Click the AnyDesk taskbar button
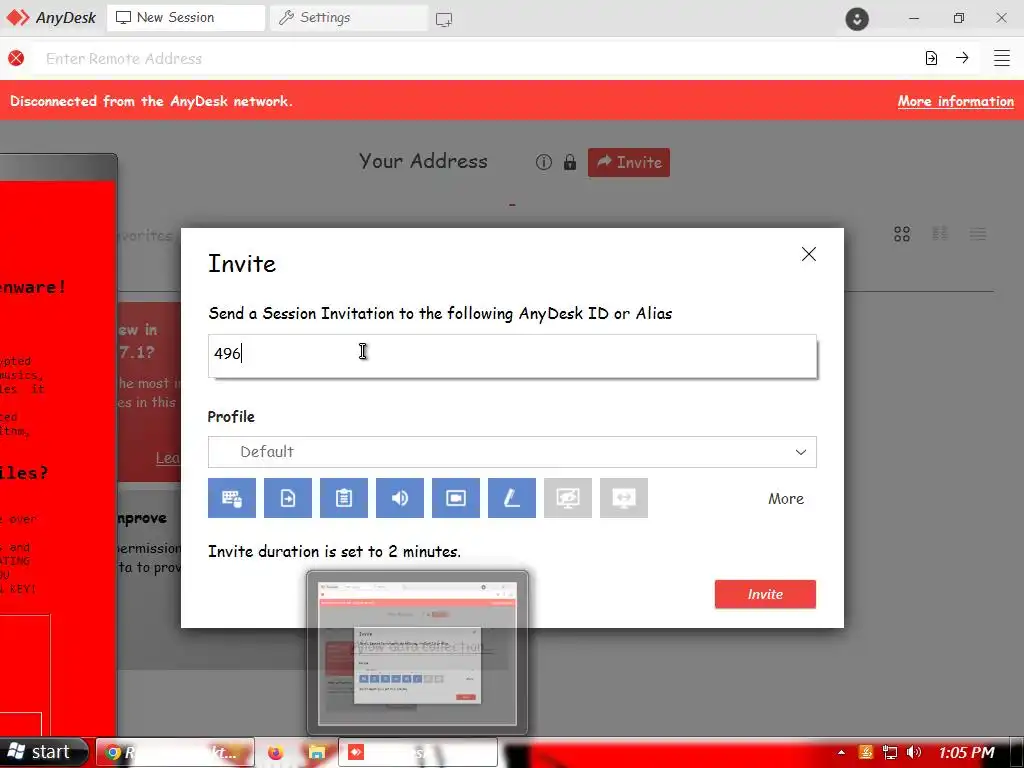The height and width of the screenshot is (768, 1024). click(418, 753)
